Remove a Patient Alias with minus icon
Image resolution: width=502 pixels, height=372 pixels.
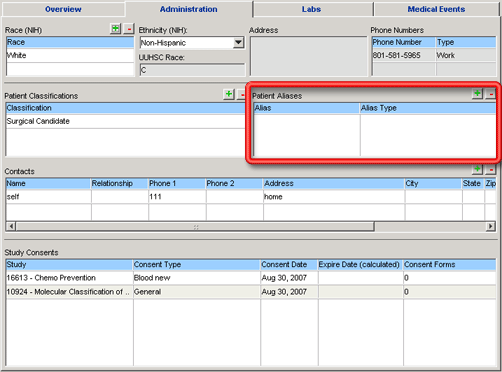coord(490,94)
